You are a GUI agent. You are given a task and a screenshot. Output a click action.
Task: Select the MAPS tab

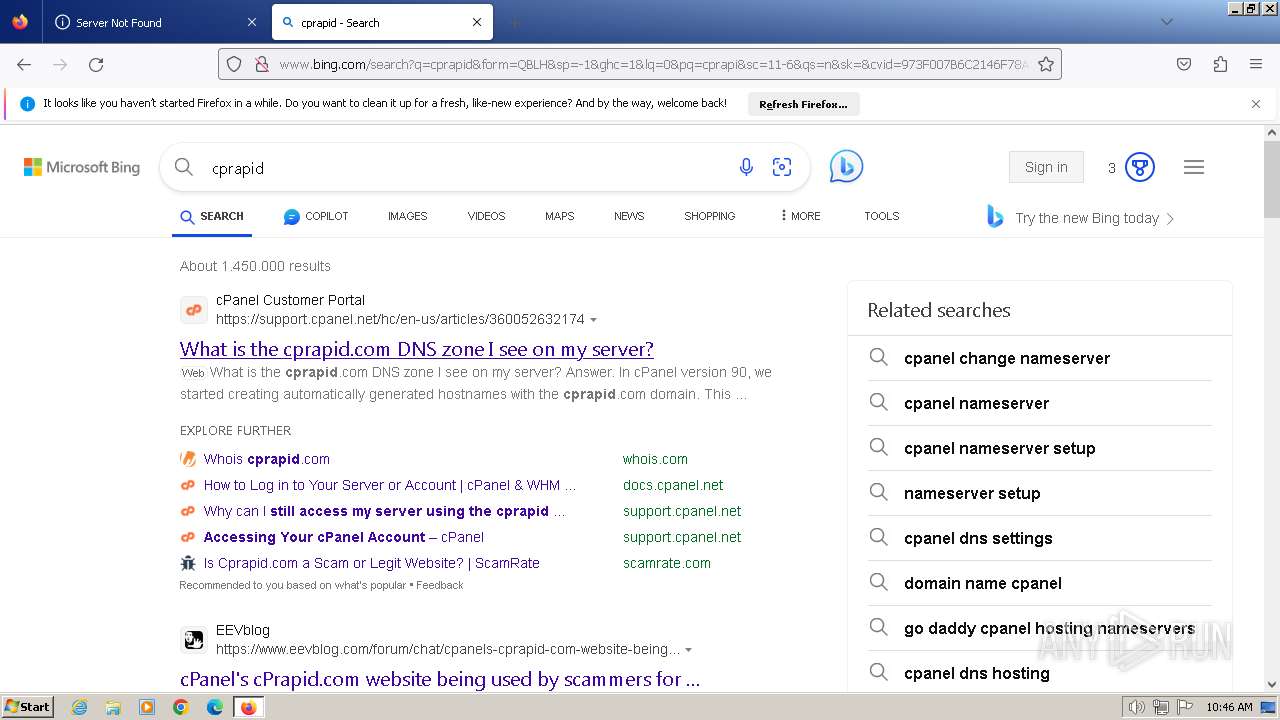(559, 216)
